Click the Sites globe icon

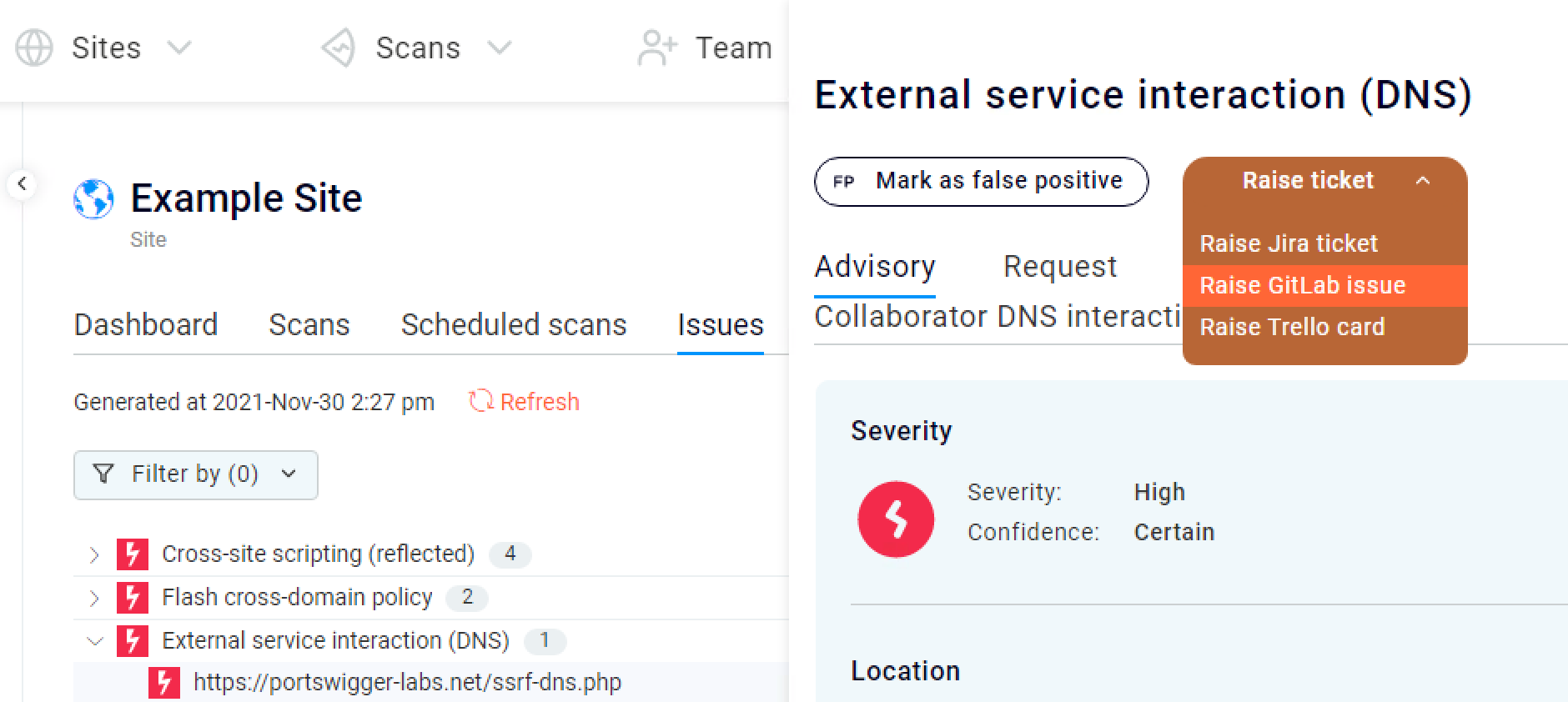point(34,48)
